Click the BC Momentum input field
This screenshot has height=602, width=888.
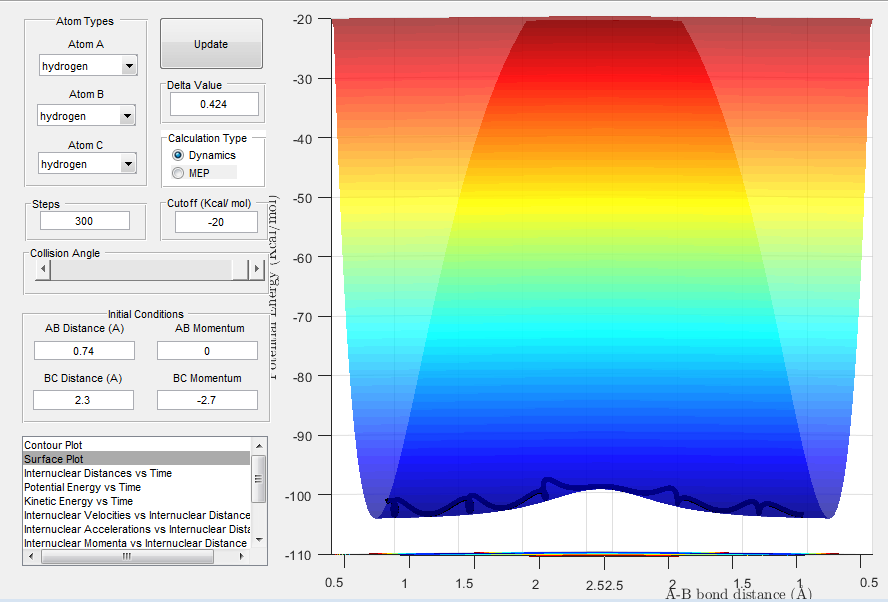[207, 400]
